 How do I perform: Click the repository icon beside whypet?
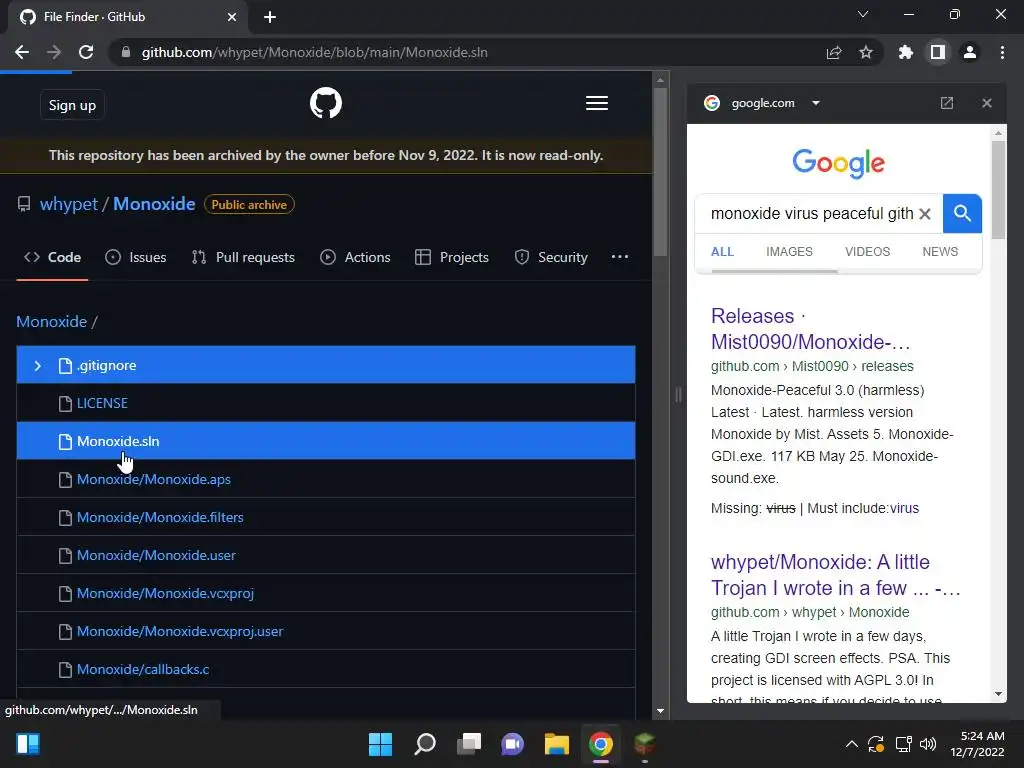pyautogui.click(x=24, y=204)
